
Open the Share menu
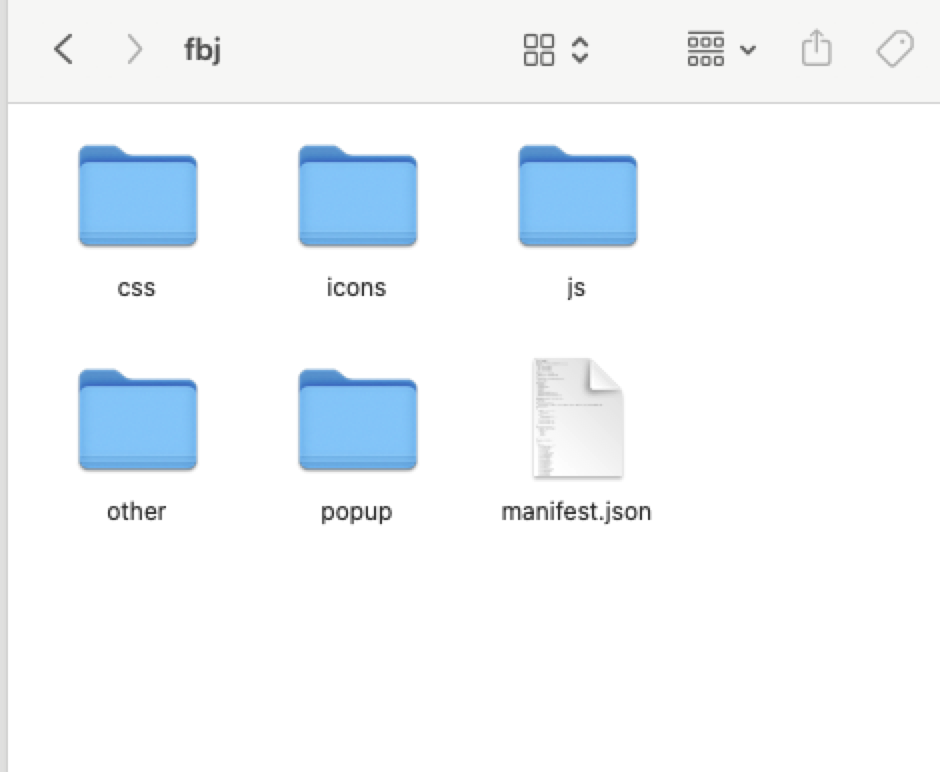(x=816, y=48)
